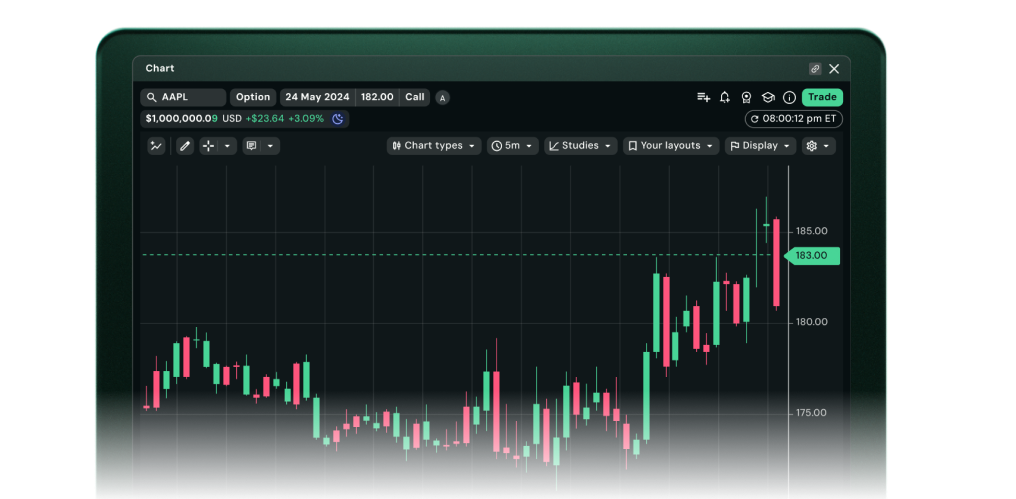The width and height of the screenshot is (1016, 499).
Task: Open the Chart types dropdown
Action: 434,146
